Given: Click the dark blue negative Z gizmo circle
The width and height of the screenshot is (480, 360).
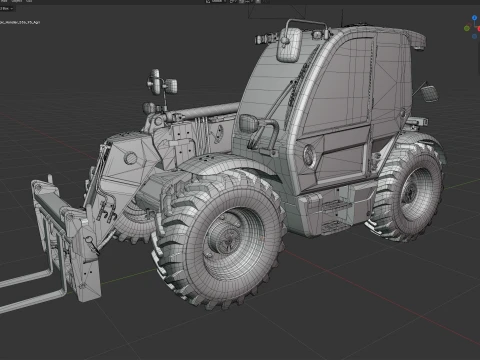Looking at the screenshot, I should [475, 36].
